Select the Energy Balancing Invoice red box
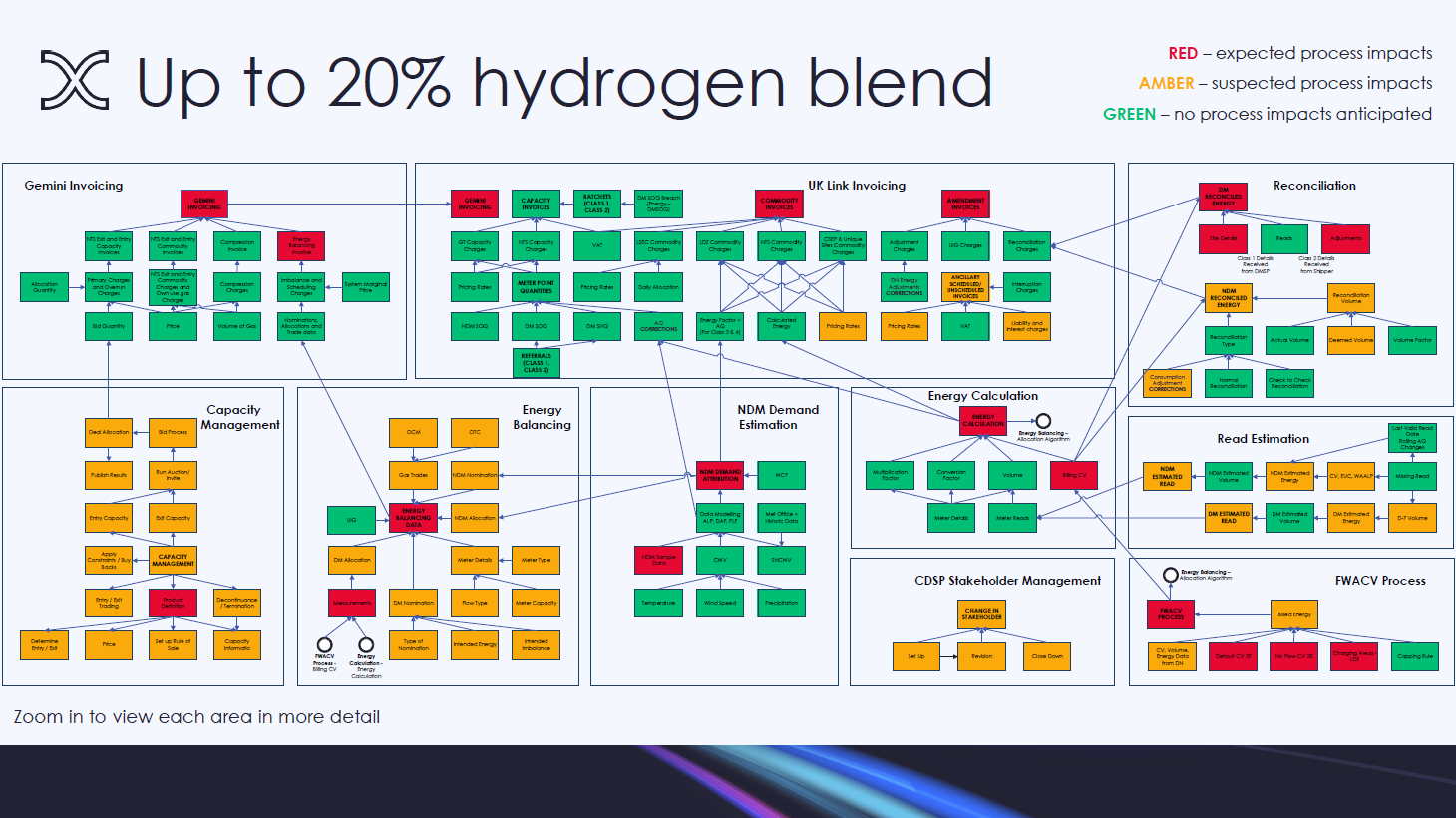 point(301,246)
